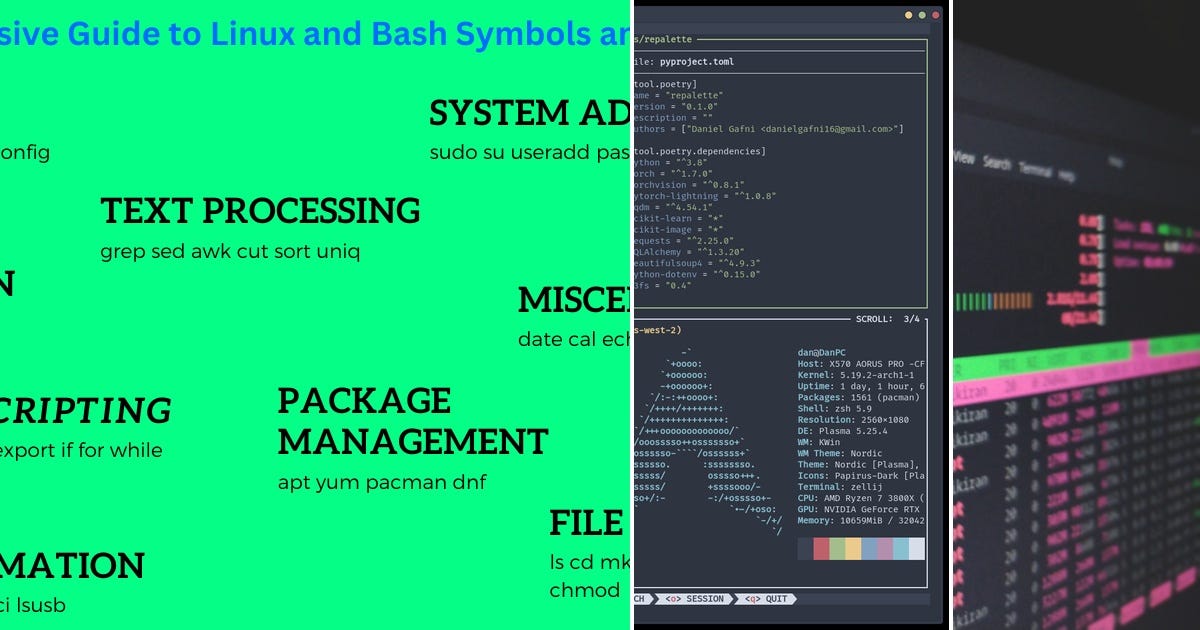Select the red swatch in the neofetch palette
1200x630 pixels.
(x=820, y=548)
